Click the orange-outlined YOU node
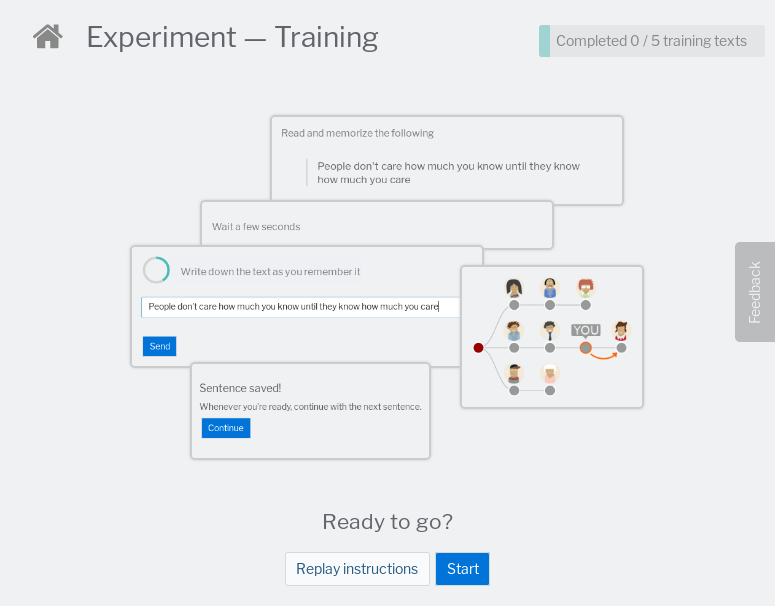 (586, 348)
